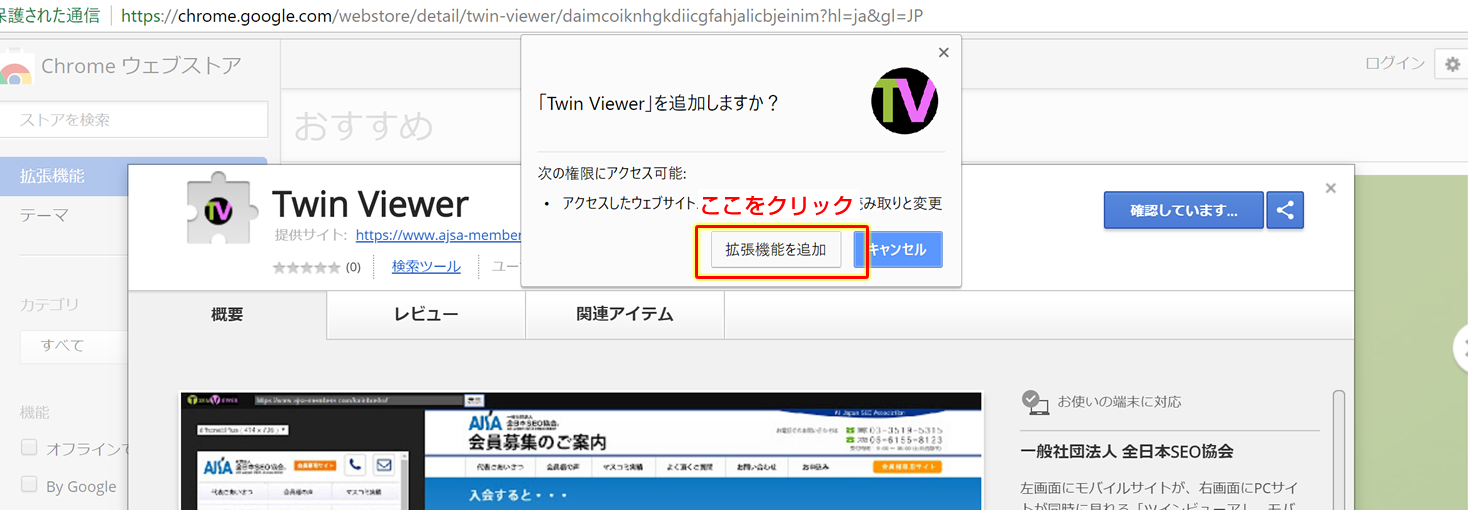Click the blue share icon button

(x=1285, y=210)
